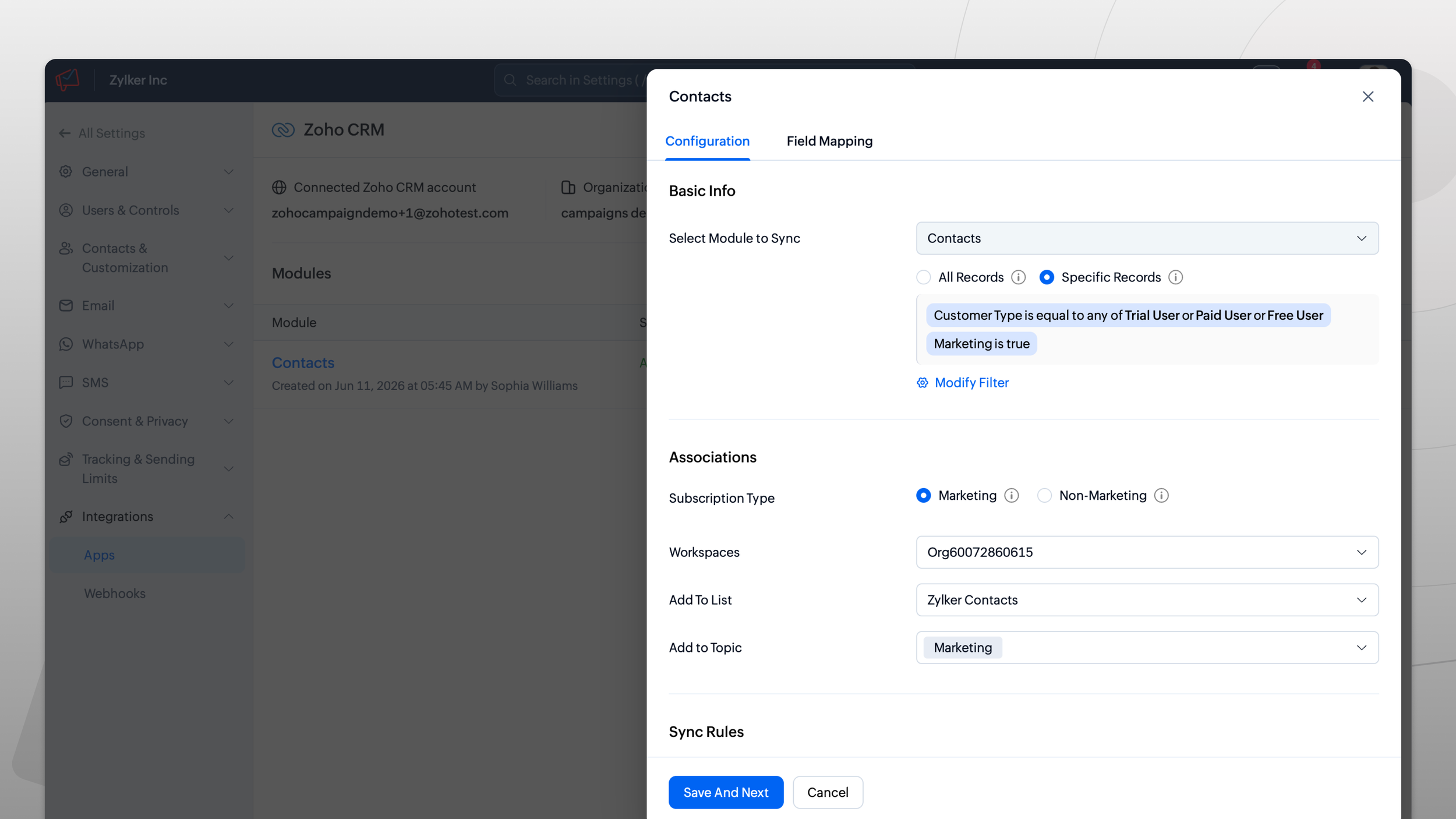Click the info icon beside Non-Marketing
1456x819 pixels.
1161,496
